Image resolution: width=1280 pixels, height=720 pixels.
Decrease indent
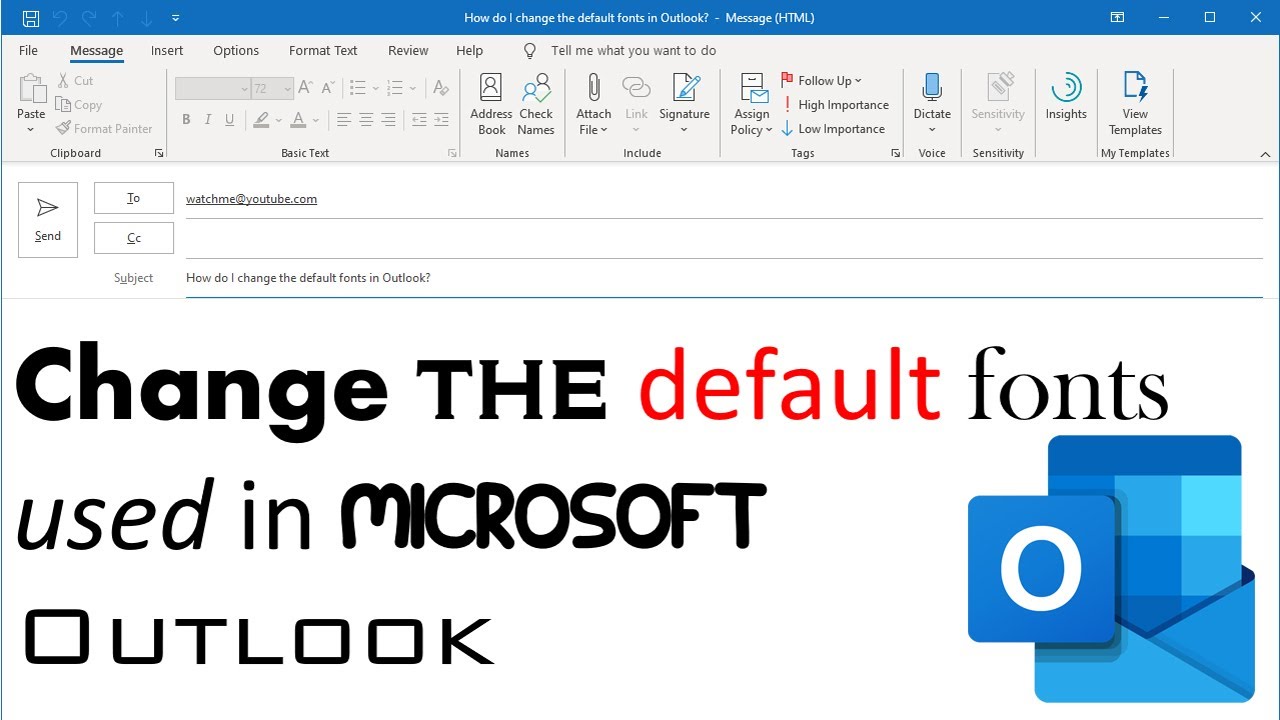pos(419,120)
